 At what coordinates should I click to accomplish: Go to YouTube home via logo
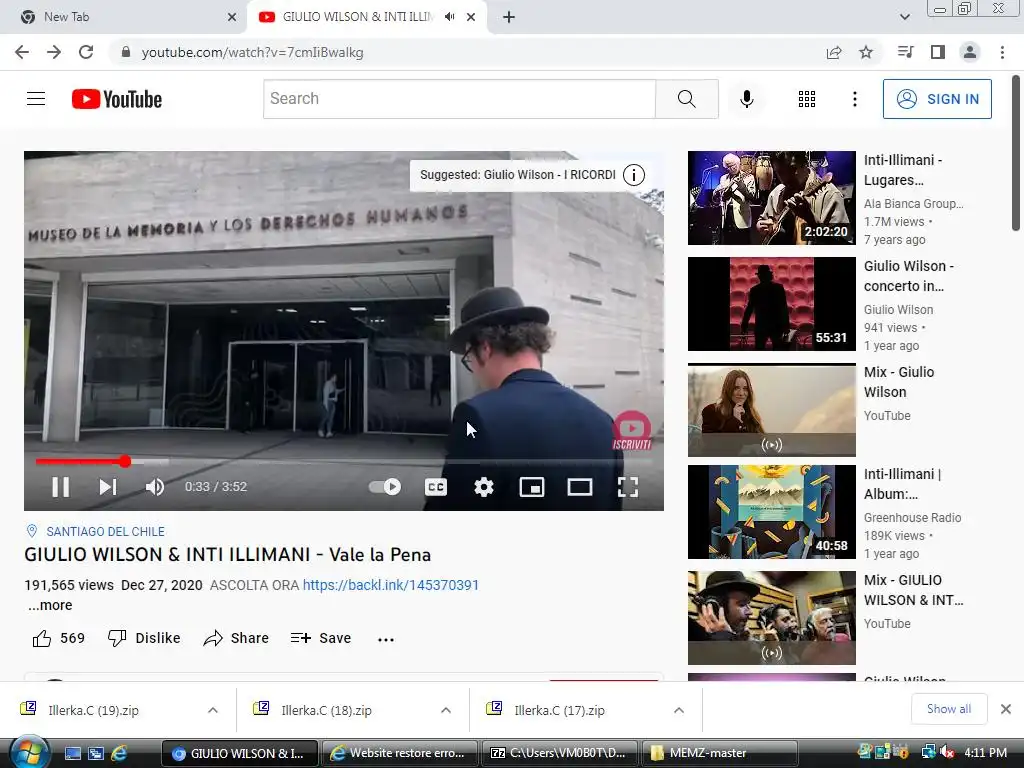[x=117, y=99]
